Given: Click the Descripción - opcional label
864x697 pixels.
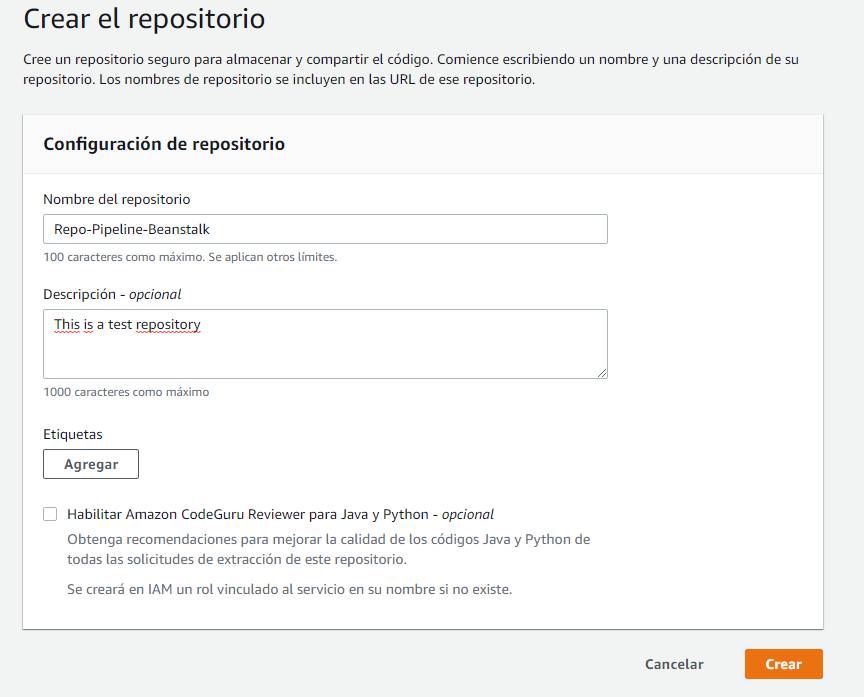Looking at the screenshot, I should 112,294.
